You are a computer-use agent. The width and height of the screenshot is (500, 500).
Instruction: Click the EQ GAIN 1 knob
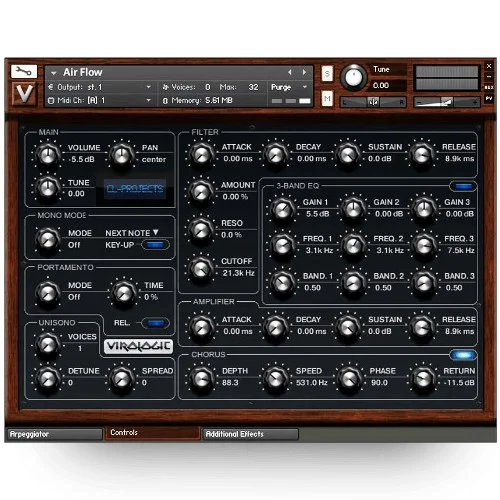[282, 209]
